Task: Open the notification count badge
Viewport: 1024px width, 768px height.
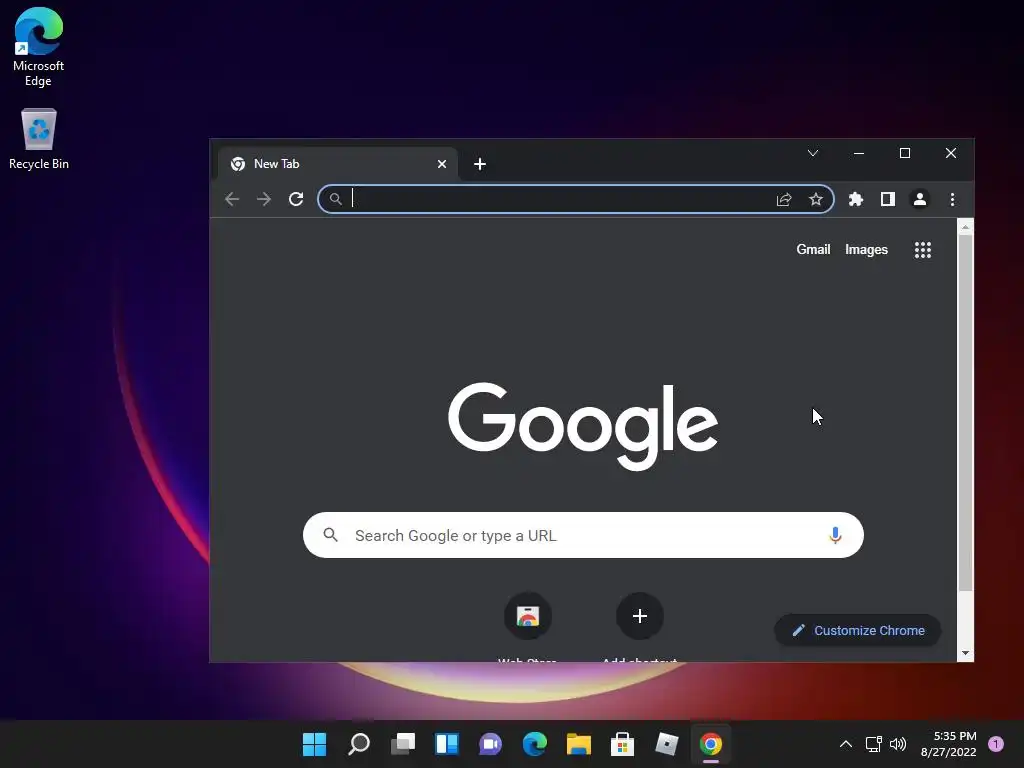Action: pos(996,744)
